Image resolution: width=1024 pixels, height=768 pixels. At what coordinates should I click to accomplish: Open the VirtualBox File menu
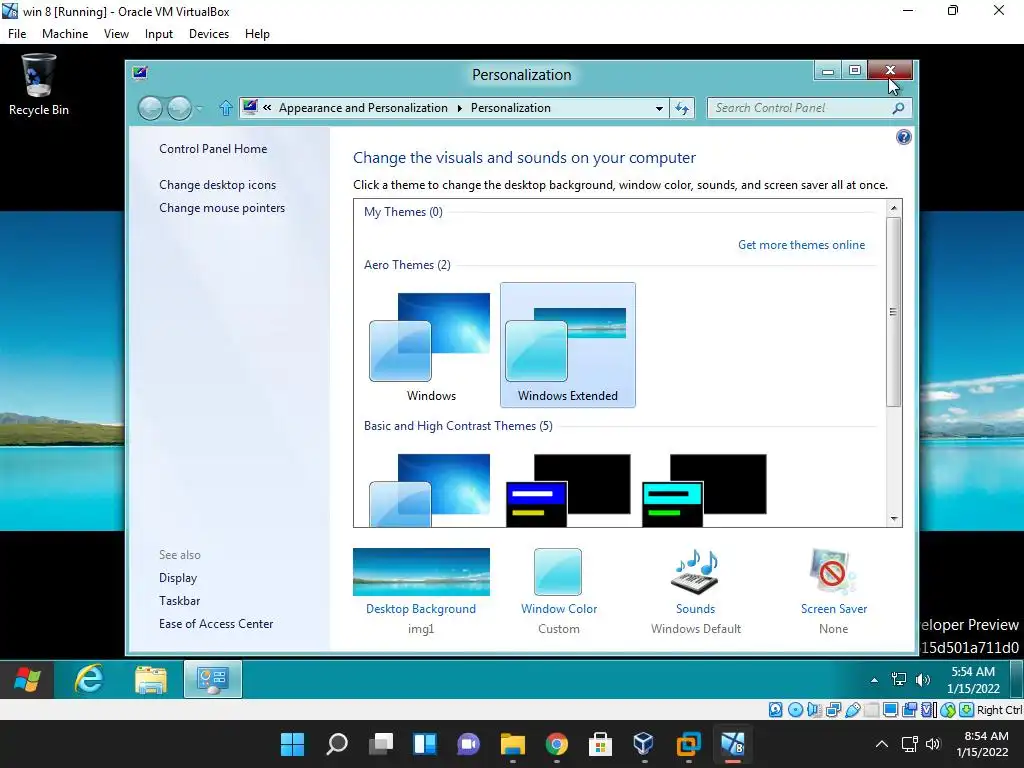tap(17, 34)
